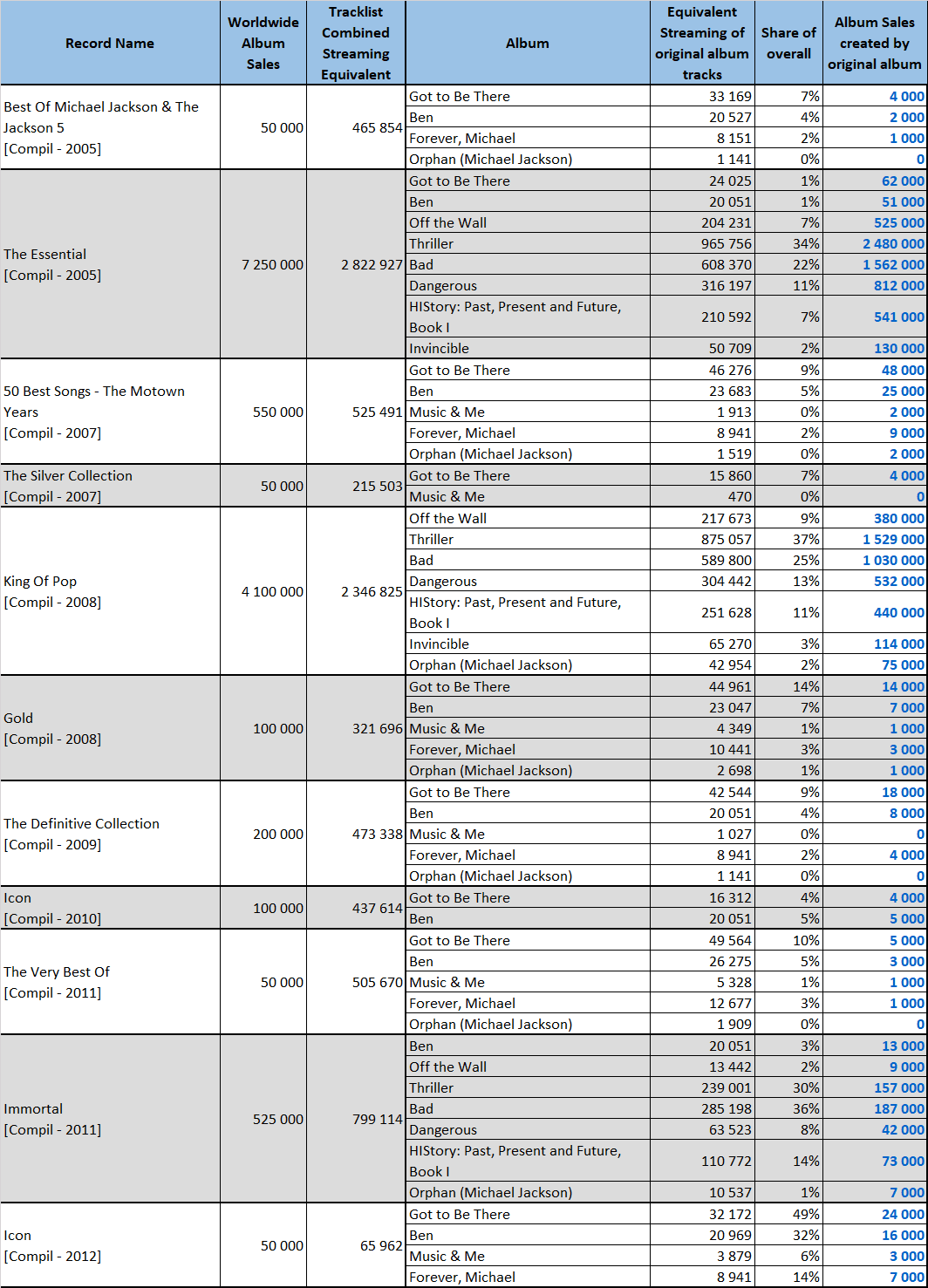Screen dimensions: 928x1288
Task: Click "Album Sales created by original album" header
Action: (x=875, y=43)
